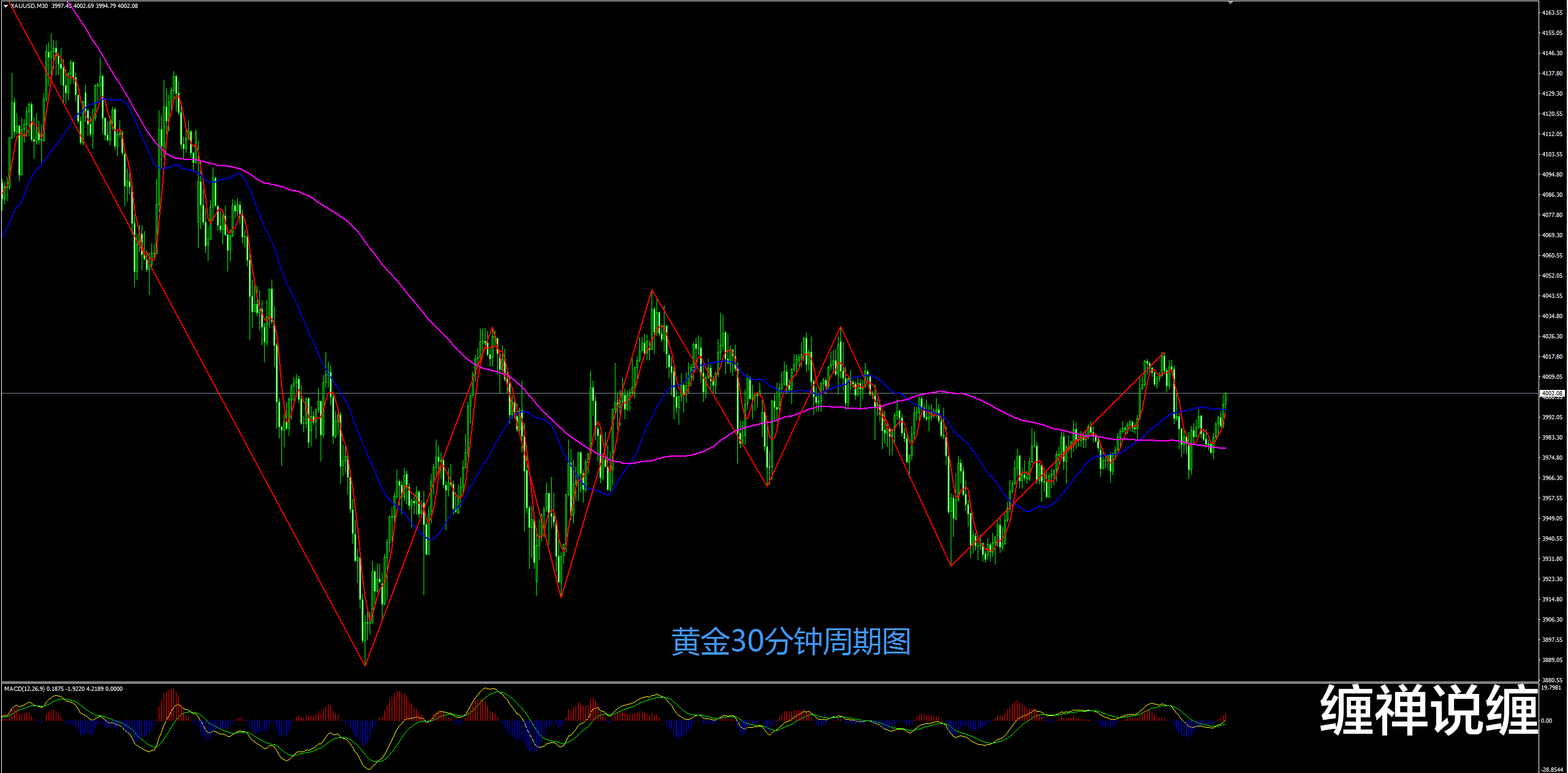Image resolution: width=1568 pixels, height=773 pixels.
Task: Click the MACD scale 0.00 label
Action: pos(1547,721)
